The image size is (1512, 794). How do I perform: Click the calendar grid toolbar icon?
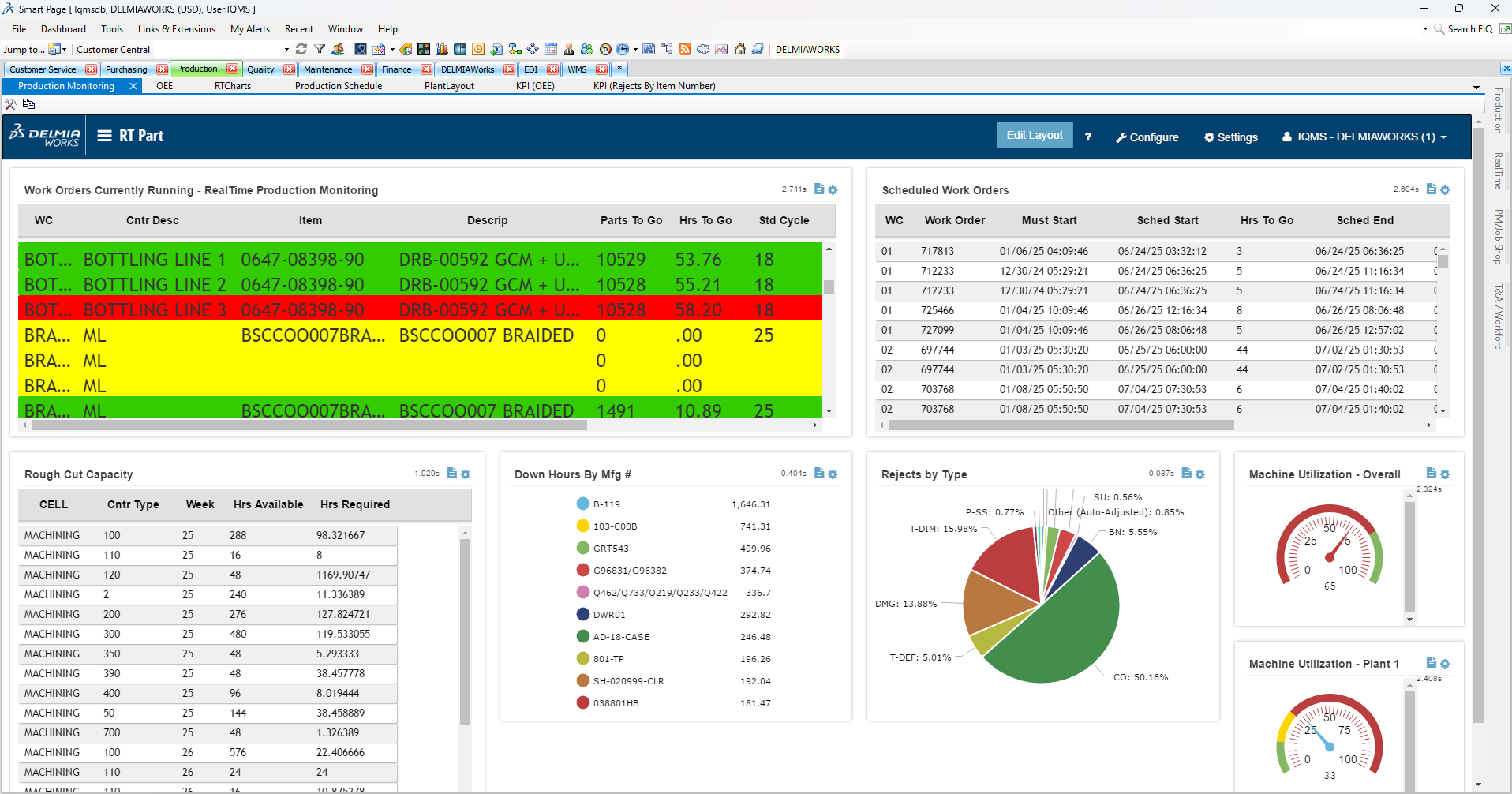coord(551,49)
